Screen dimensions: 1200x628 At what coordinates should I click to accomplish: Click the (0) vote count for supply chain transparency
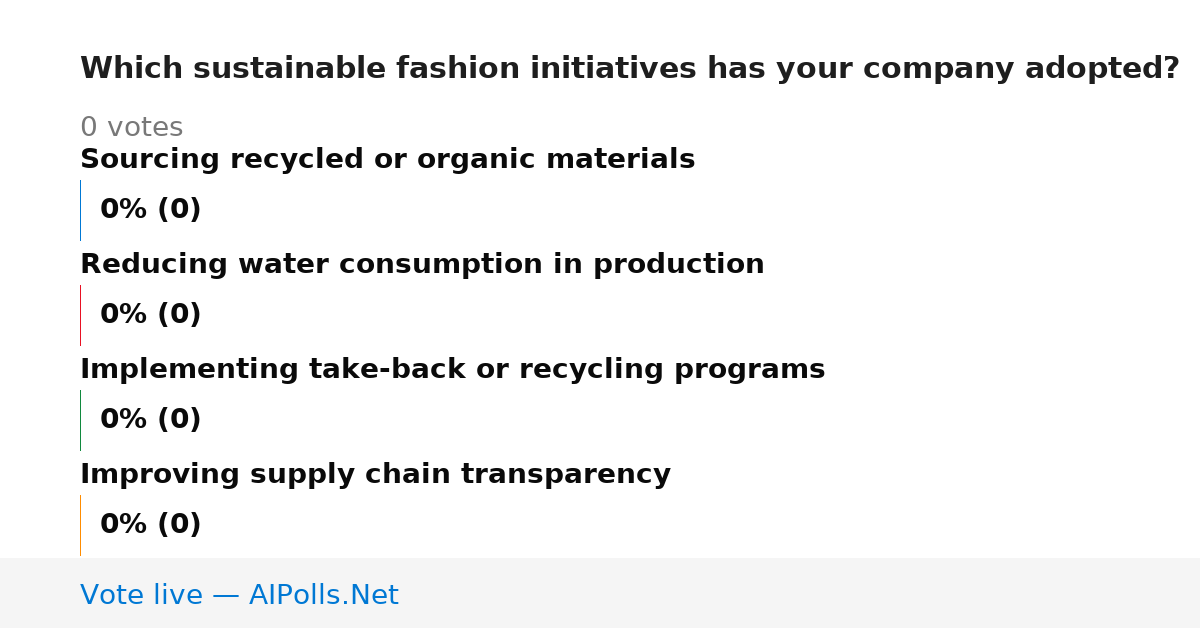pyautogui.click(x=179, y=525)
